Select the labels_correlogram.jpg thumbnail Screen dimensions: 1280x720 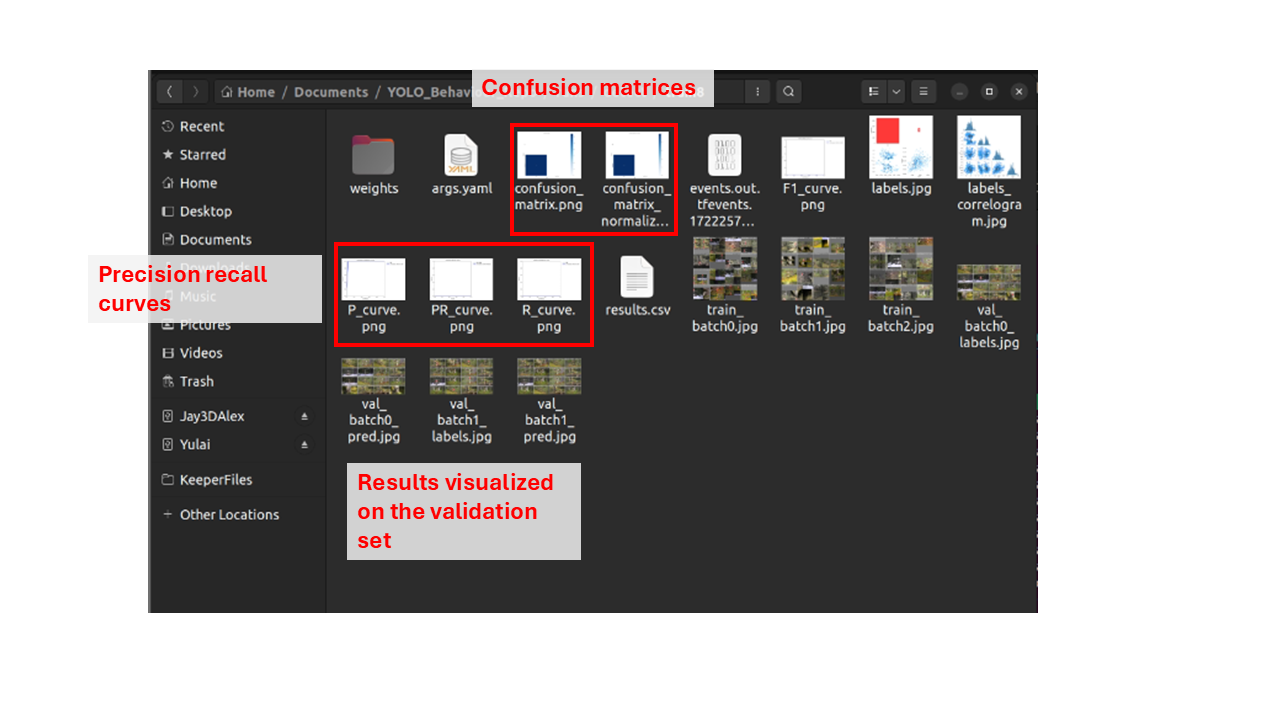coord(989,148)
